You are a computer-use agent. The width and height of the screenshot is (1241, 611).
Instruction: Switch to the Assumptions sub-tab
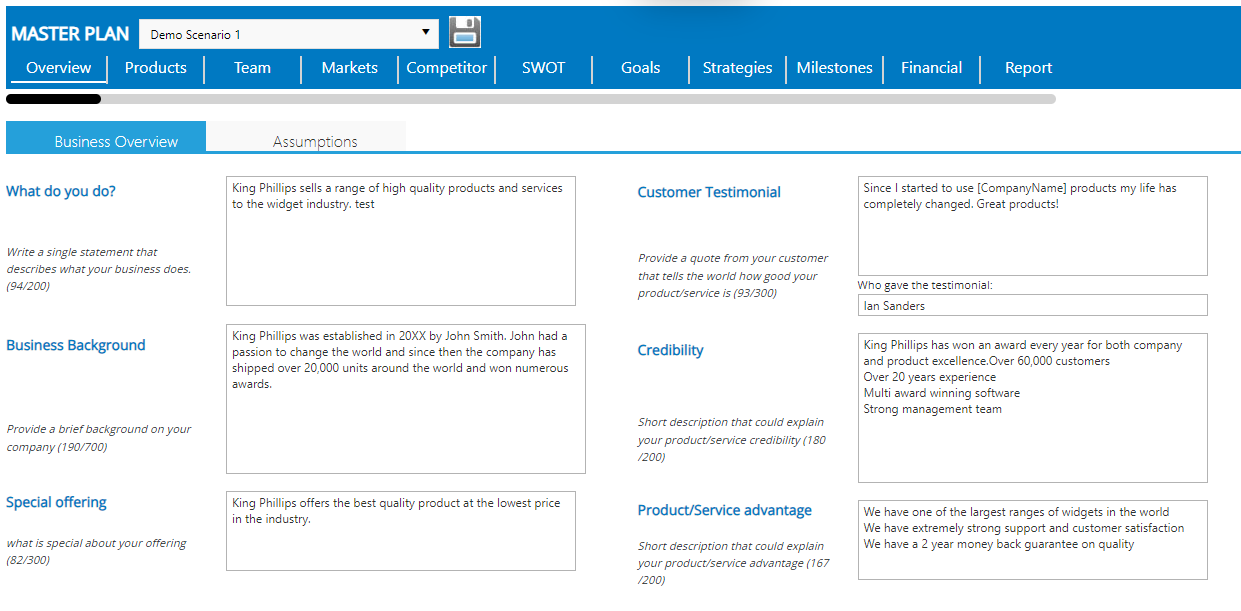(315, 141)
